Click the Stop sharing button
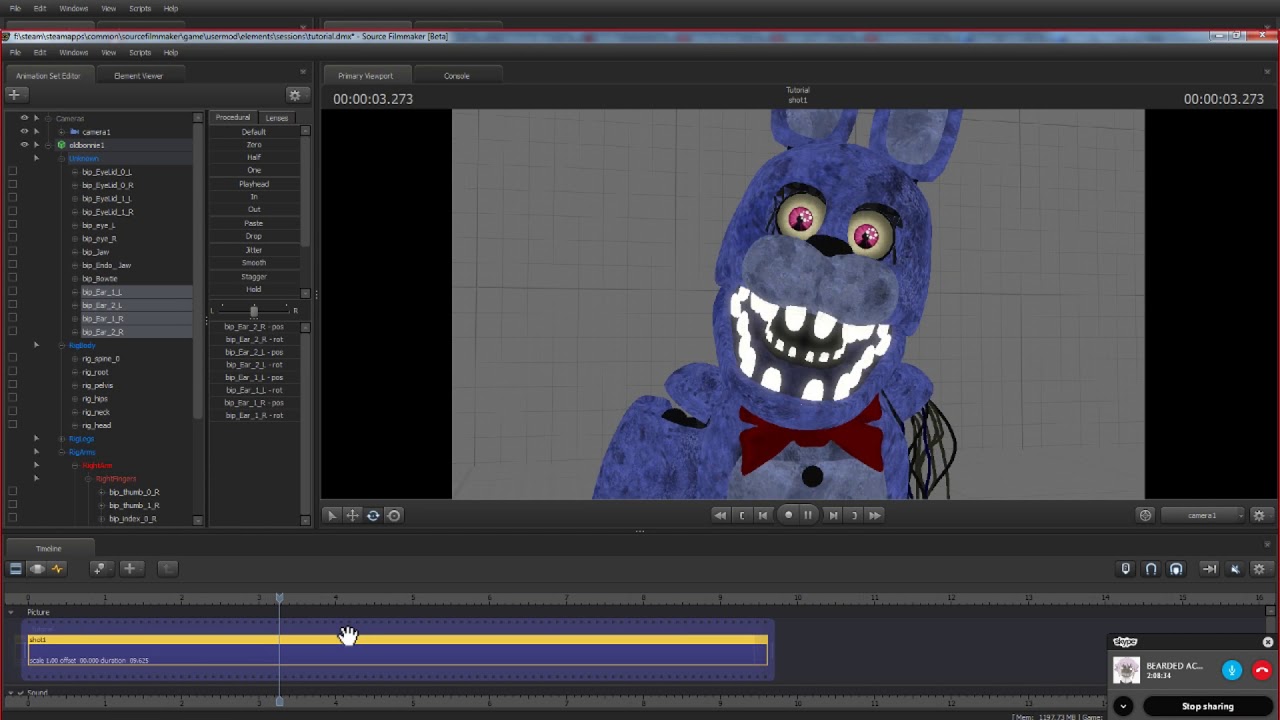This screenshot has height=720, width=1280. point(1208,706)
